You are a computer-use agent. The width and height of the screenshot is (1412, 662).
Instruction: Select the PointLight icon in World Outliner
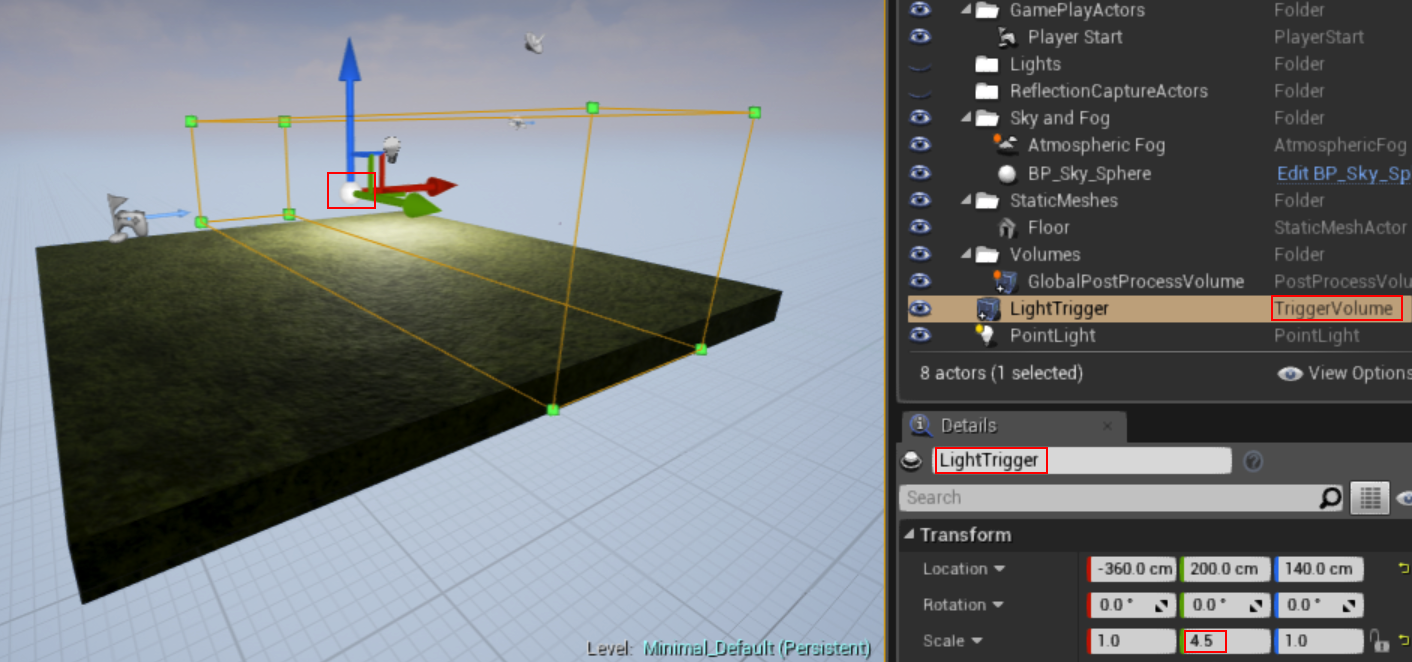[985, 335]
